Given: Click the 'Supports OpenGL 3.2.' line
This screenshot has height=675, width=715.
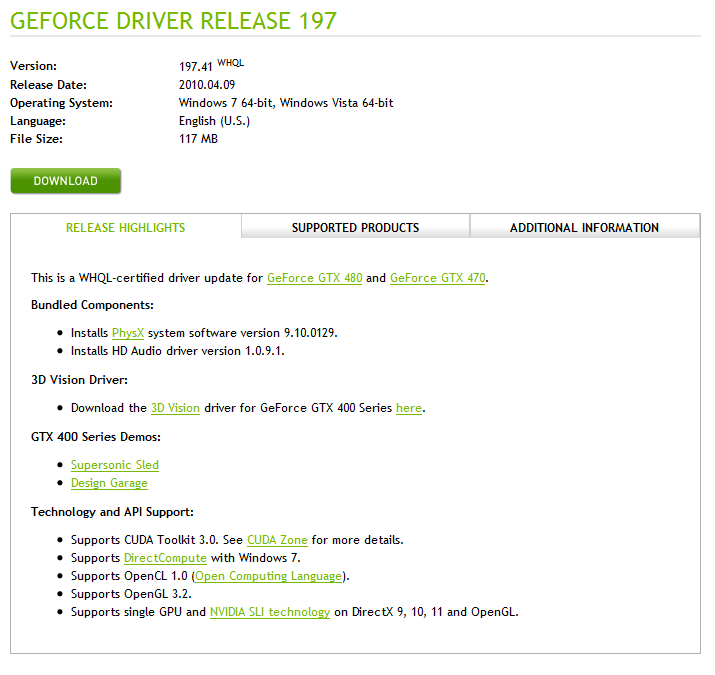Looking at the screenshot, I should (x=131, y=594).
